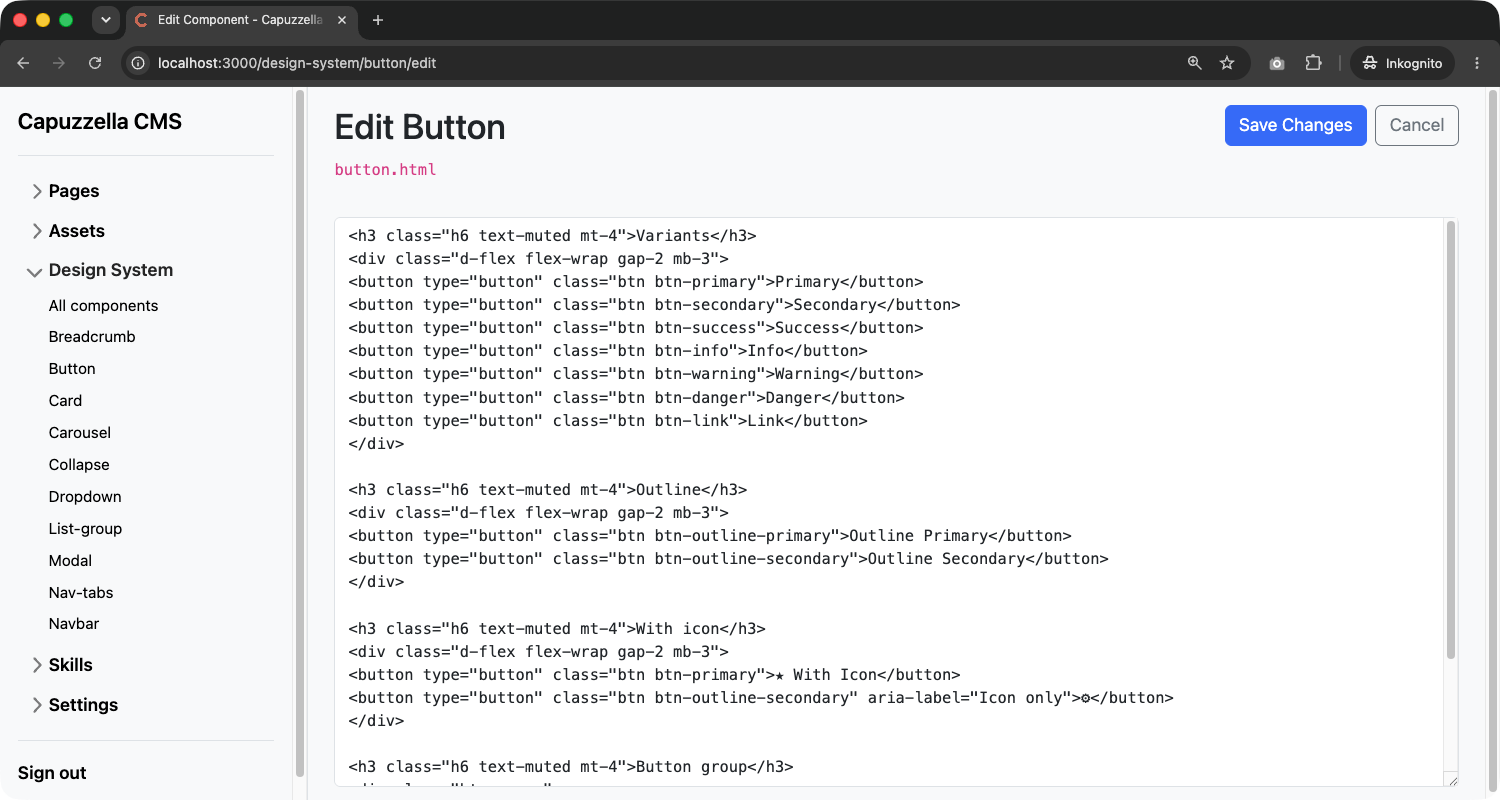This screenshot has width=1500, height=800.
Task: Open the Navbar component
Action: coord(74,624)
